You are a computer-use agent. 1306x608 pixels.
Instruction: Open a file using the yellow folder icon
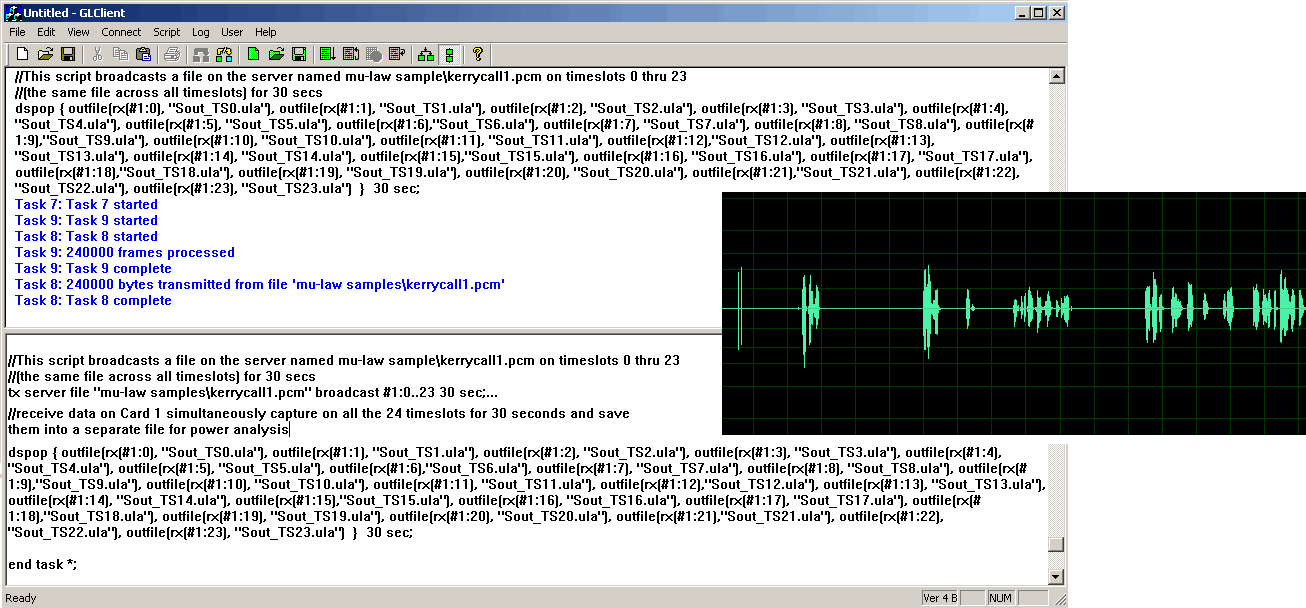(x=46, y=53)
